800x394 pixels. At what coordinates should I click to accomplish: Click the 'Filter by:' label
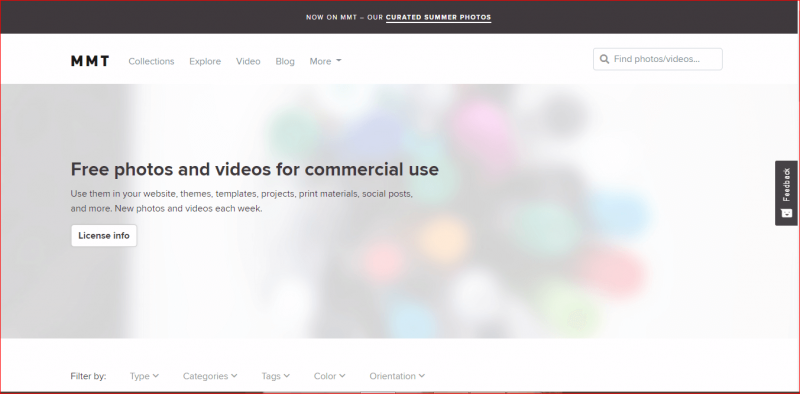coord(88,376)
